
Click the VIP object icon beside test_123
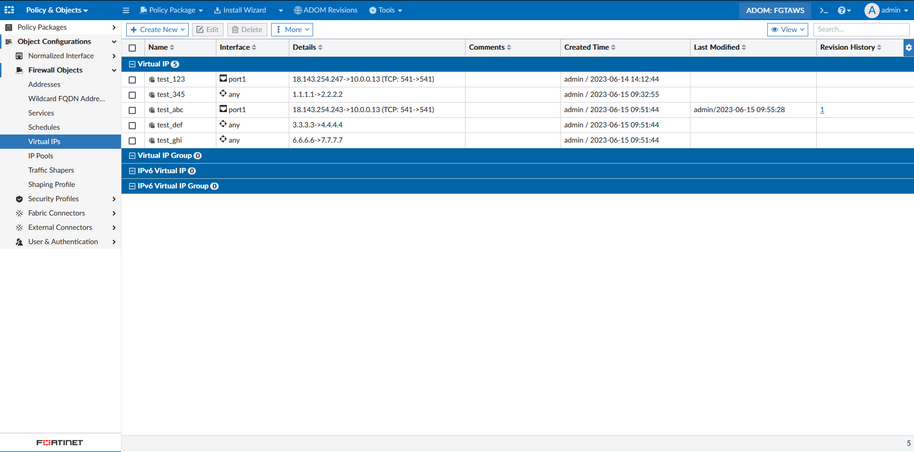coord(152,79)
